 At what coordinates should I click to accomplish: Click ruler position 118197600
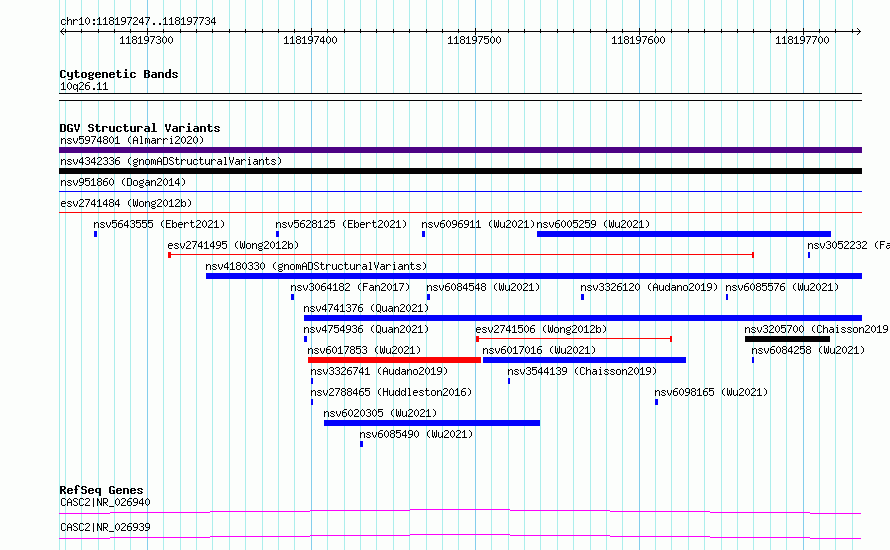click(639, 40)
